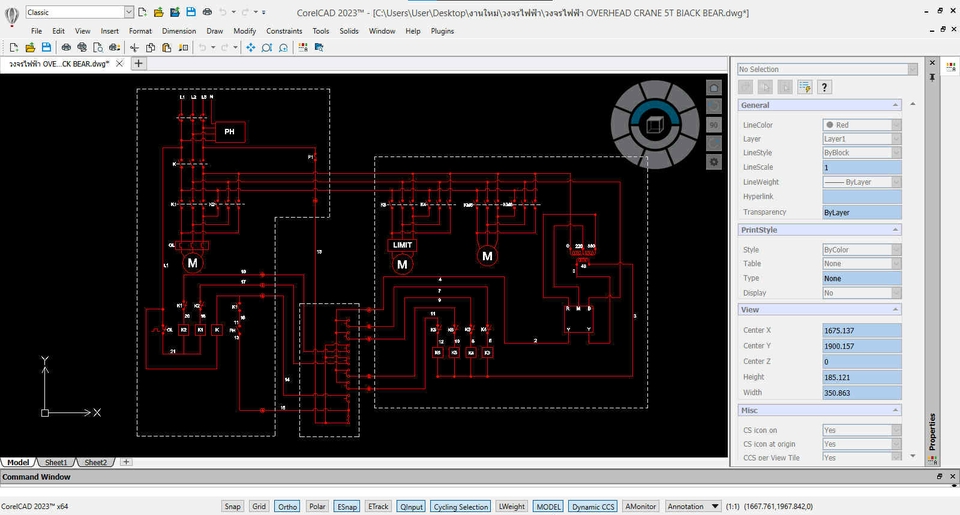
Task: Click the Save icon in the Standard toolbar
Action: [47, 47]
